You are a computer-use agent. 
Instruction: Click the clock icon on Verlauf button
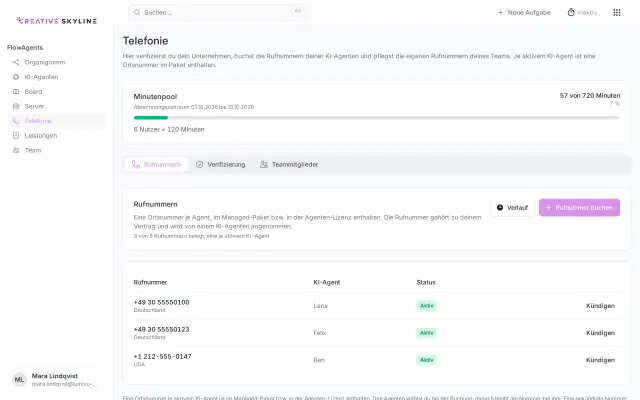[x=500, y=208]
